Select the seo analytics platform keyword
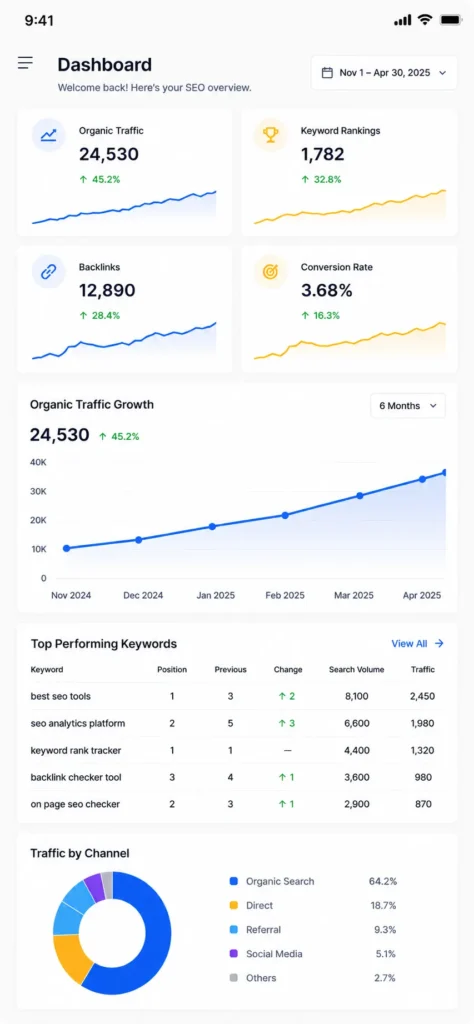Viewport: 474px width, 1024px height. point(78,724)
